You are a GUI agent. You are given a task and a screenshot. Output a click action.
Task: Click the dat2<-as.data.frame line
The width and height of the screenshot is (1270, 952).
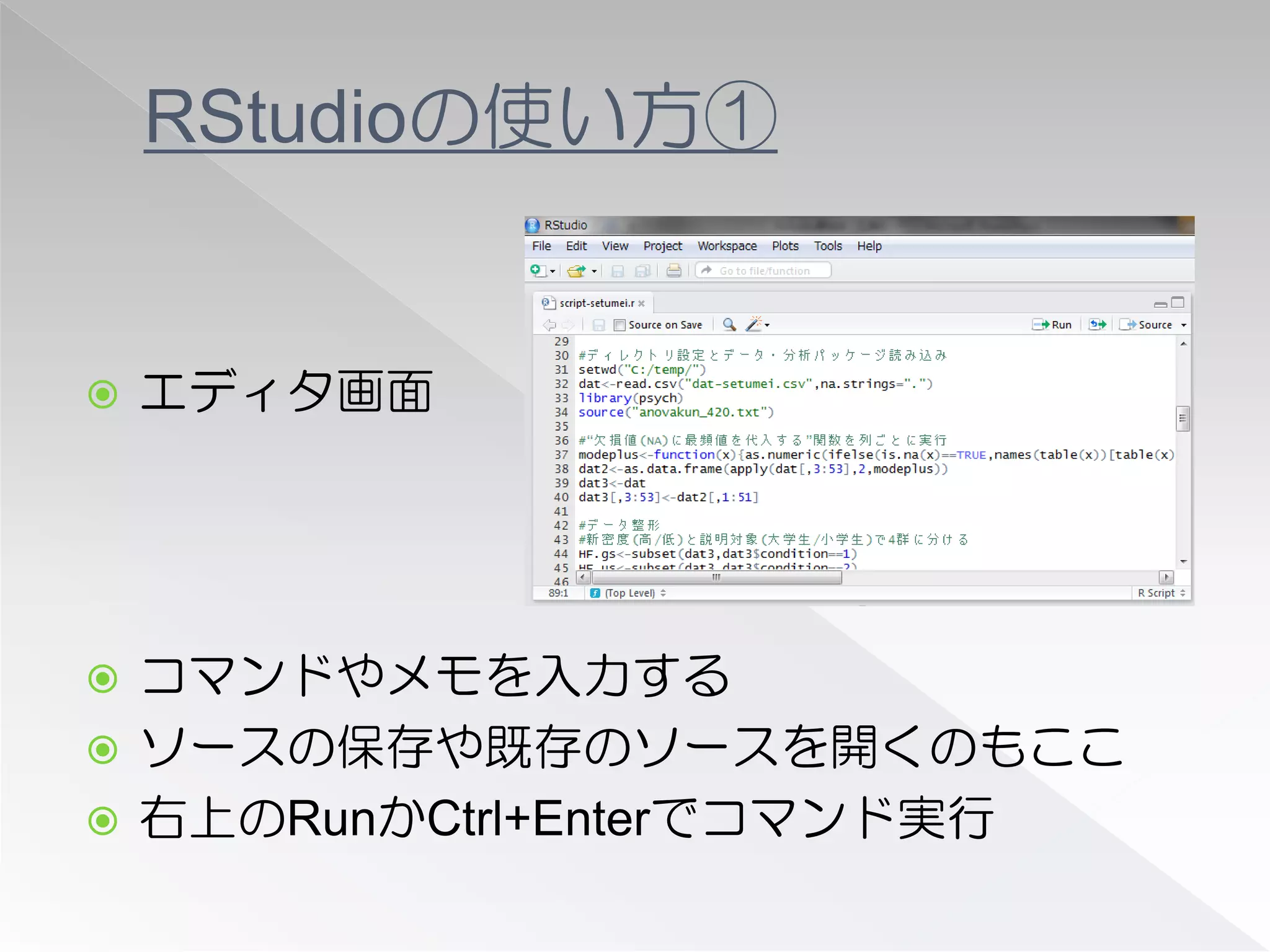click(763, 469)
